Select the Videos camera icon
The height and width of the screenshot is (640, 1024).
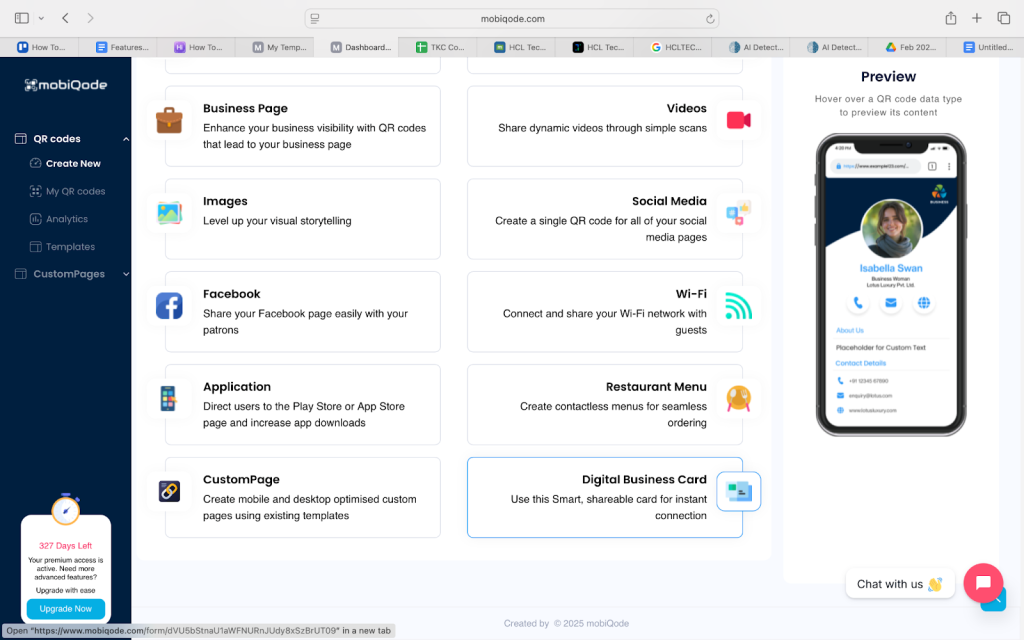(x=738, y=121)
